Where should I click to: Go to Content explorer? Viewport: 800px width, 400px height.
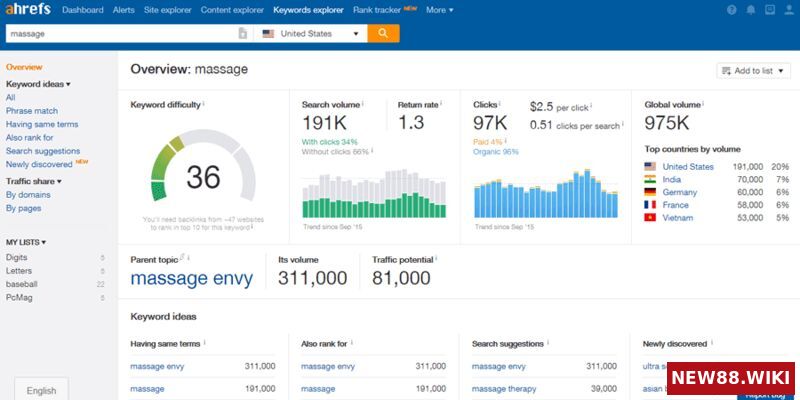point(232,10)
